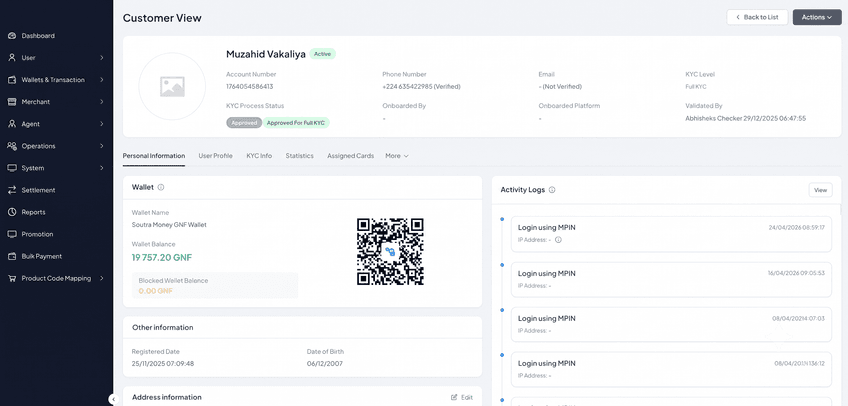Expand the User submenu chevron
The image size is (848, 406).
[x=102, y=58]
